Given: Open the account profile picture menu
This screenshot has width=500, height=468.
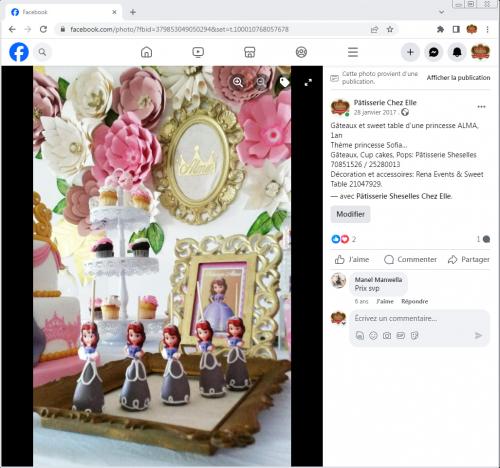Looking at the screenshot, I should [x=480, y=52].
